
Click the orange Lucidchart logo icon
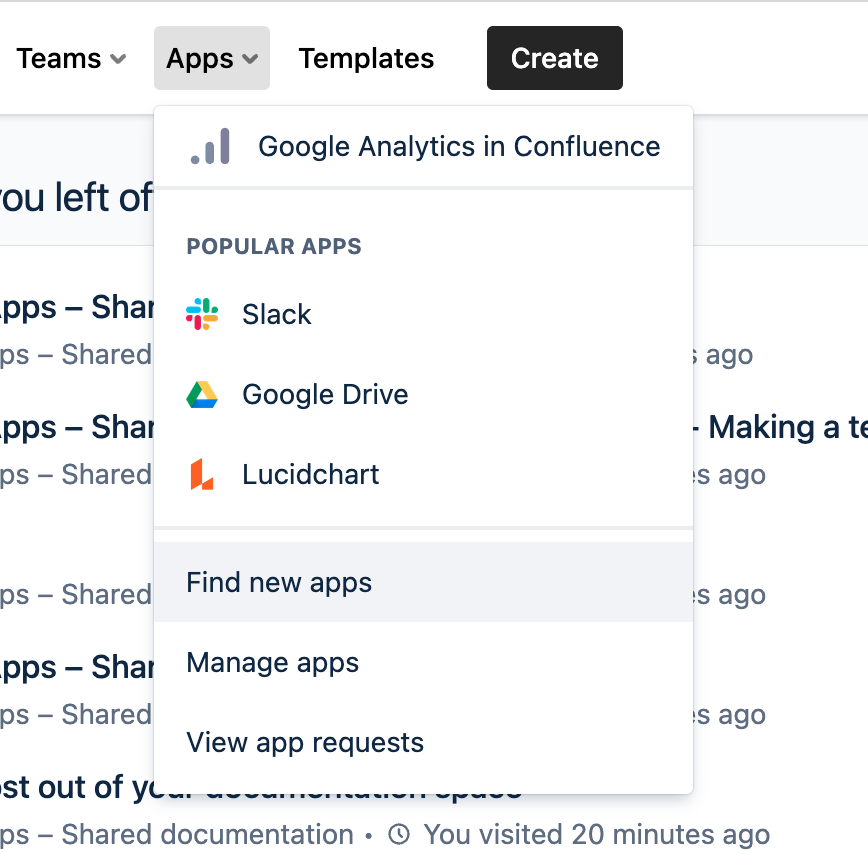pos(202,474)
